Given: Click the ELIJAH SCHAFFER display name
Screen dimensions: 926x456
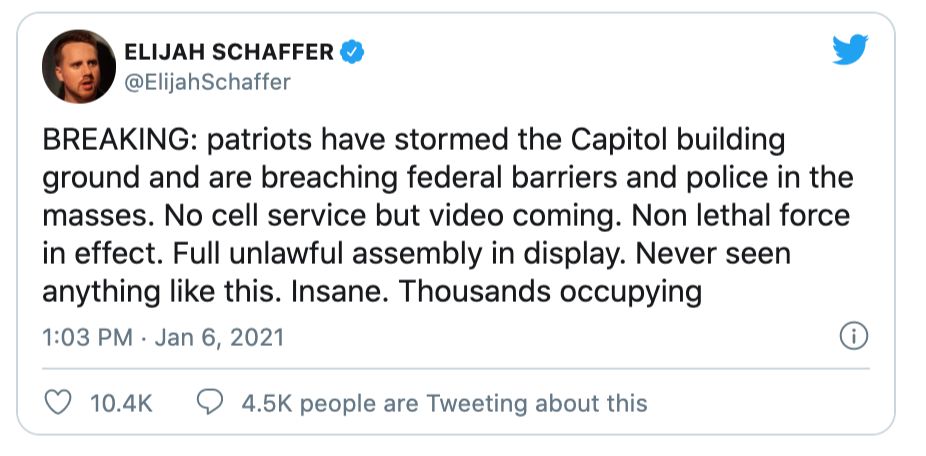Looking at the screenshot, I should 228,52.
